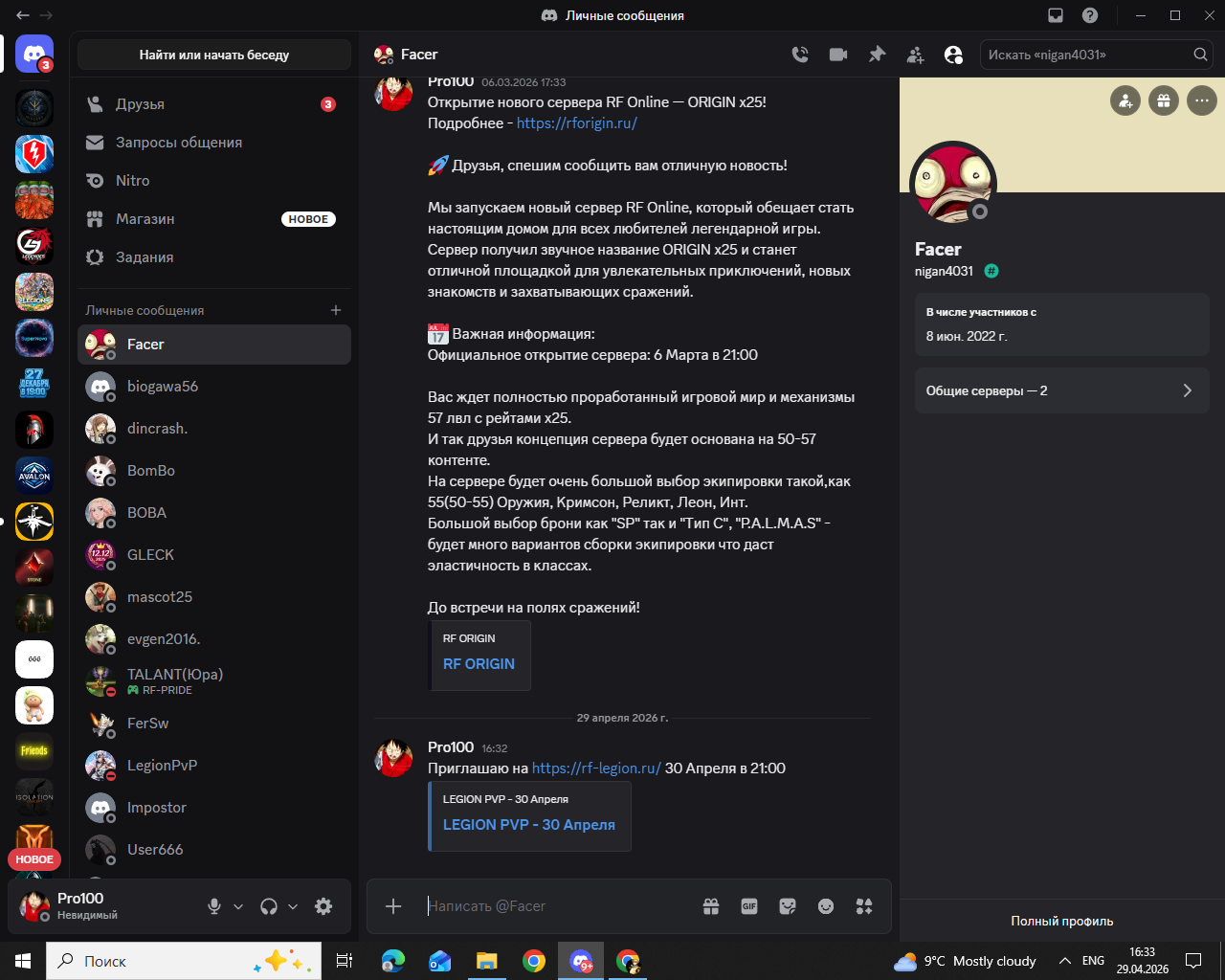Open the TALANT(Юра) conversation
Image resolution: width=1225 pixels, height=980 pixels.
coord(214,681)
